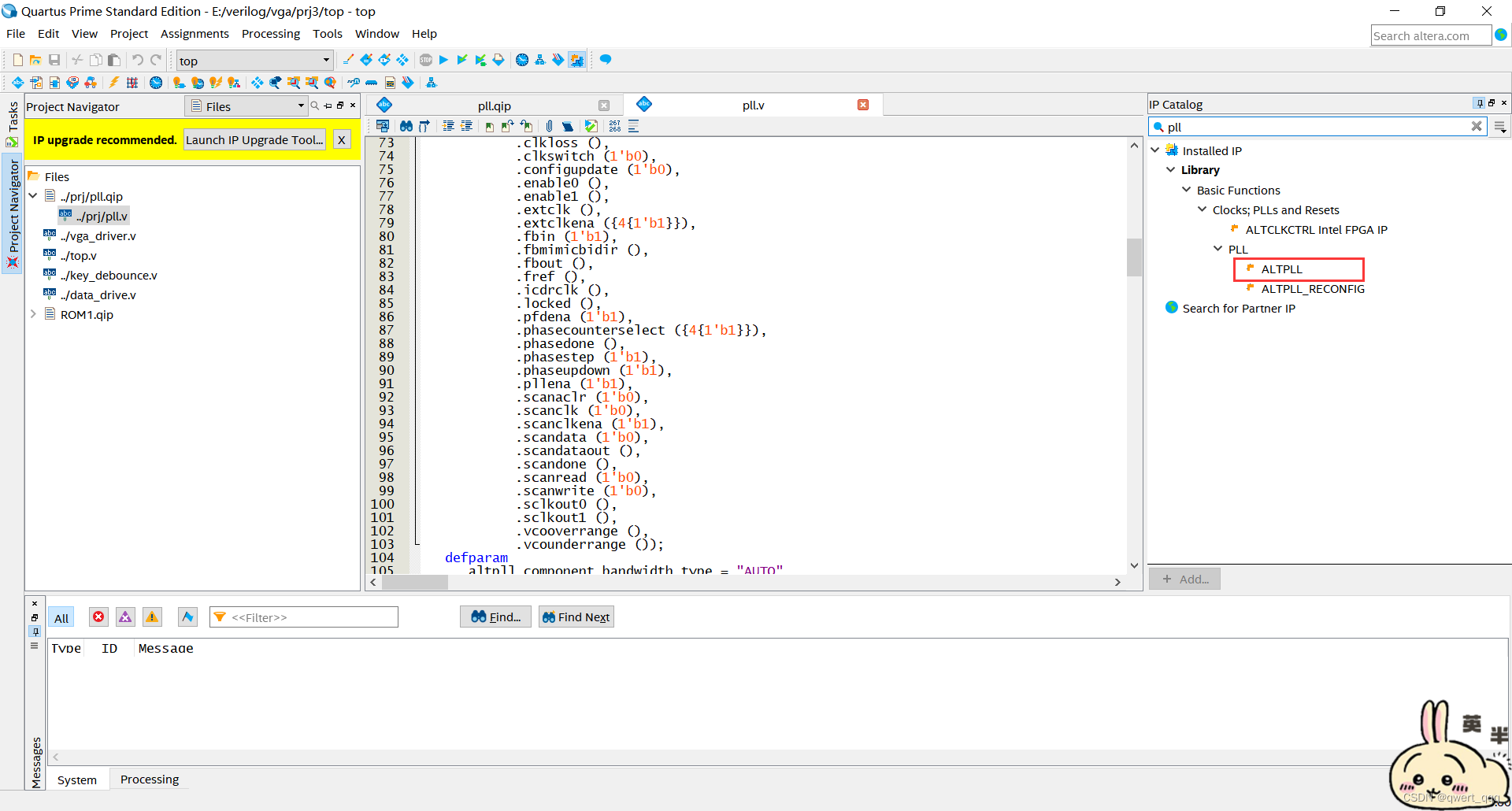The height and width of the screenshot is (811, 1512).
Task: Click the Find... button in Messages
Action: [495, 617]
